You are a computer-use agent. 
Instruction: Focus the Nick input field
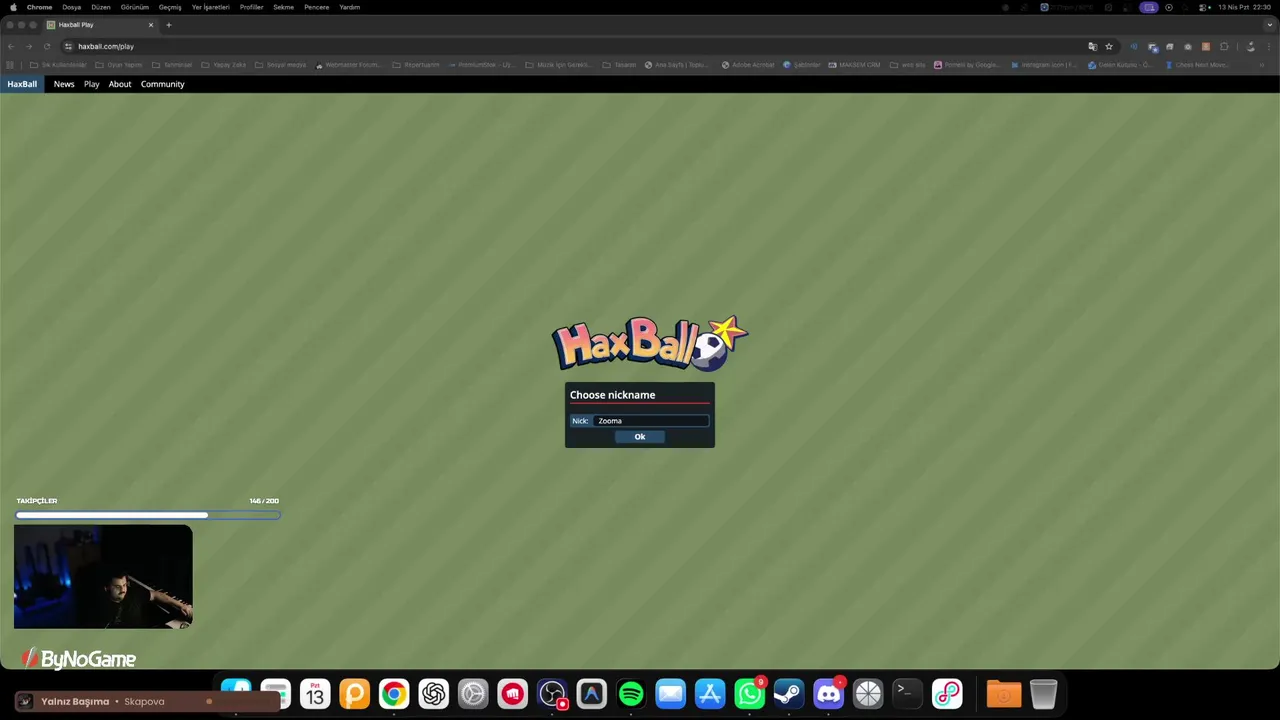point(651,421)
